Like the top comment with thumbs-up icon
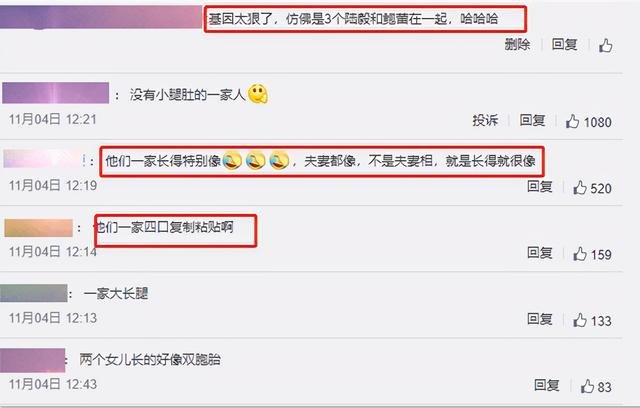Image resolution: width=640 pixels, height=408 pixels. [606, 45]
